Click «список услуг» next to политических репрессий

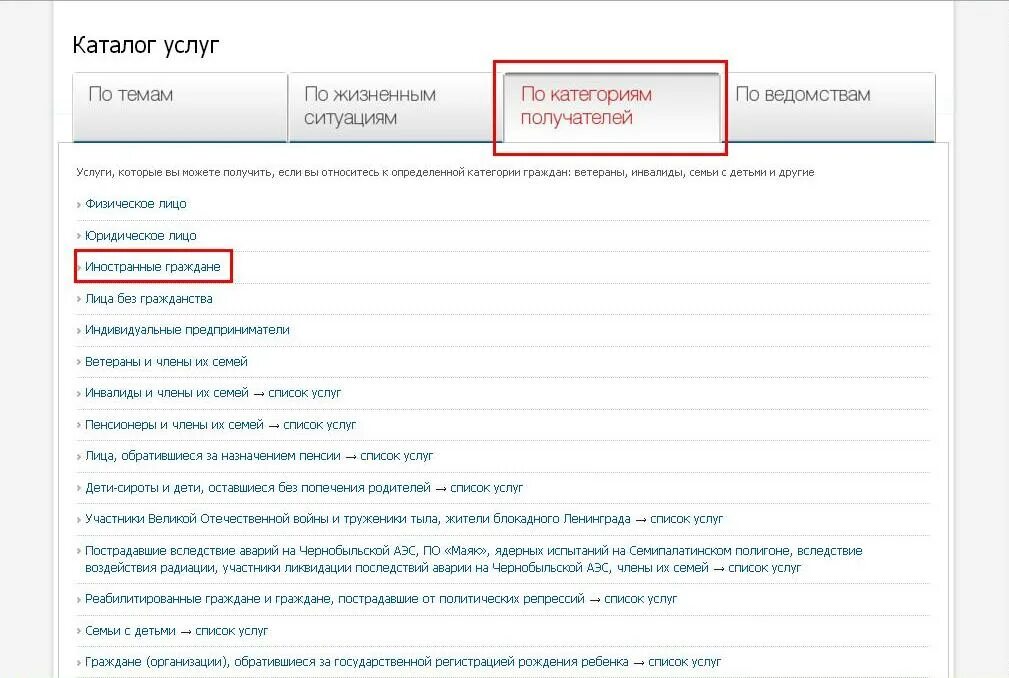pyautogui.click(x=641, y=599)
